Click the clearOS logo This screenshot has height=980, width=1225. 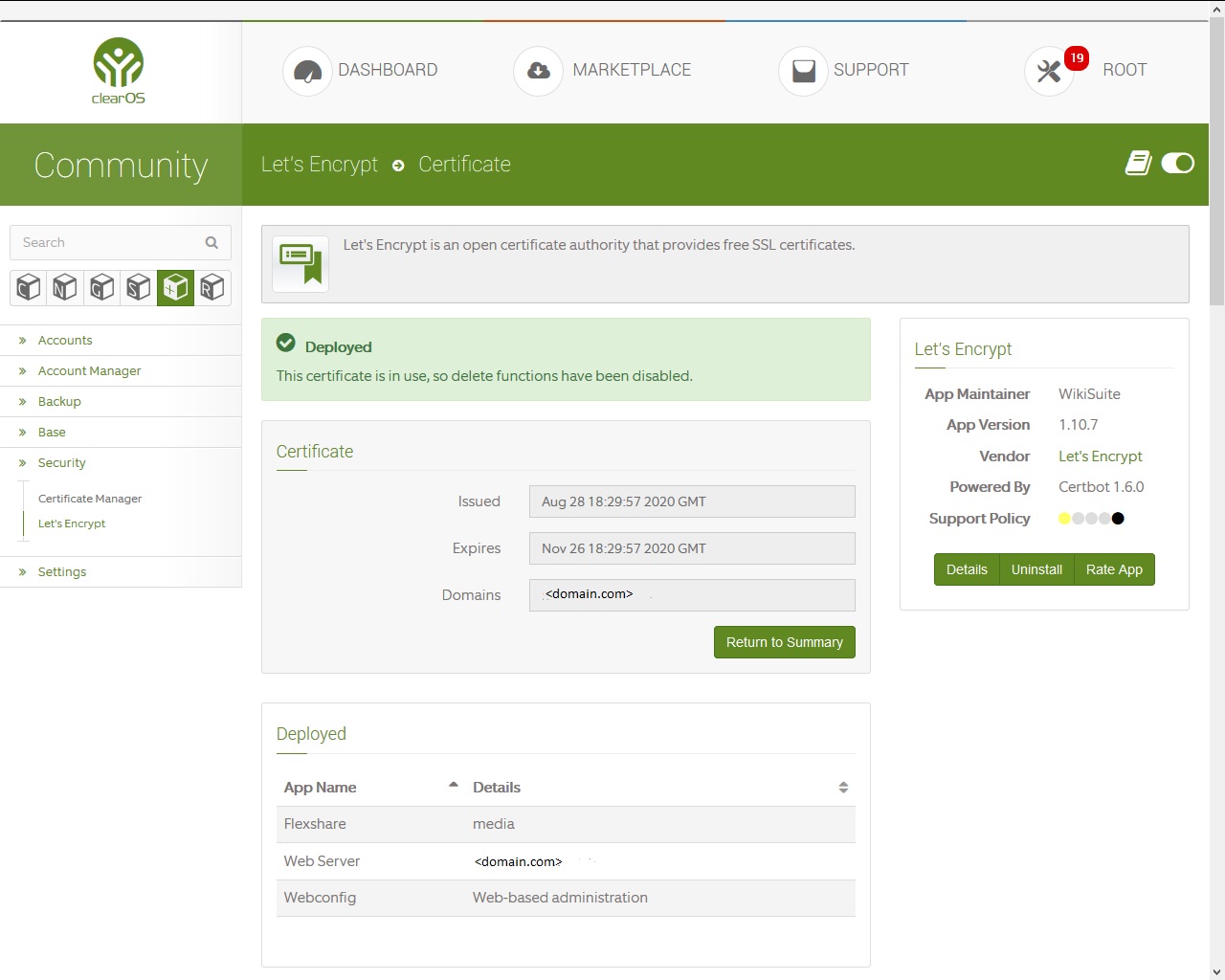tap(119, 71)
